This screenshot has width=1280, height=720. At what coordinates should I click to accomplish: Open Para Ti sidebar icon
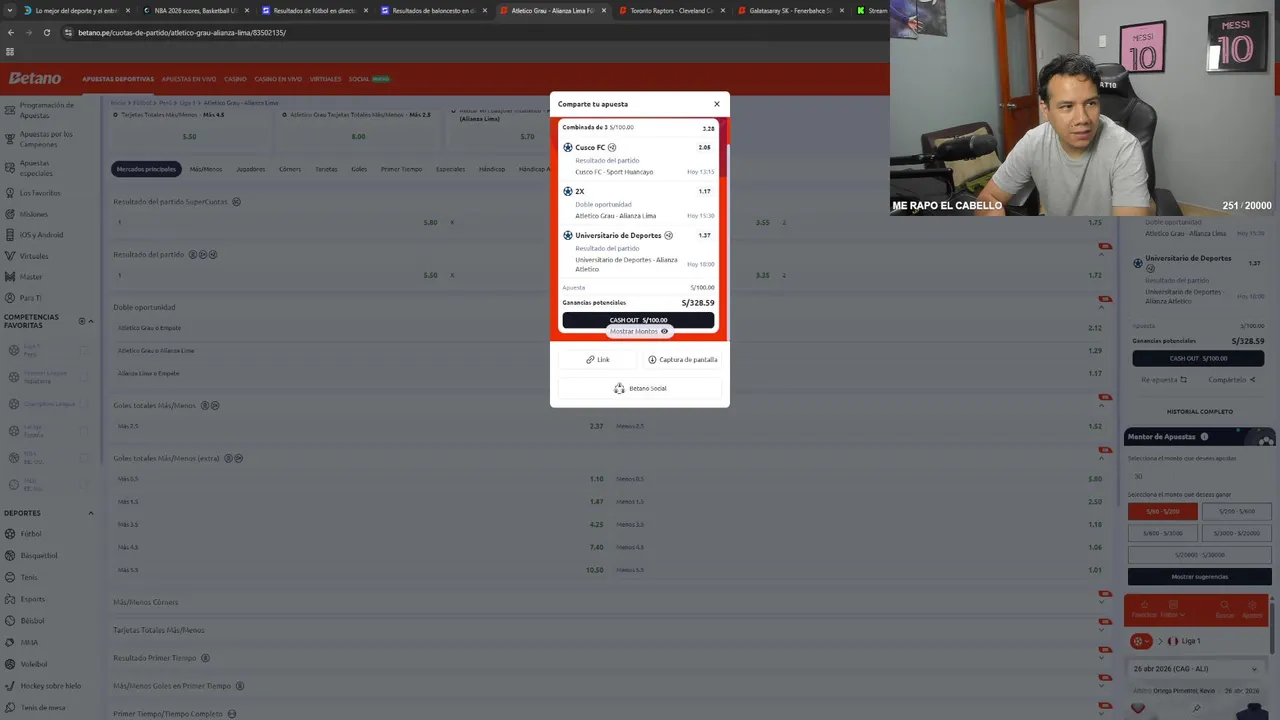pyautogui.click(x=9, y=298)
